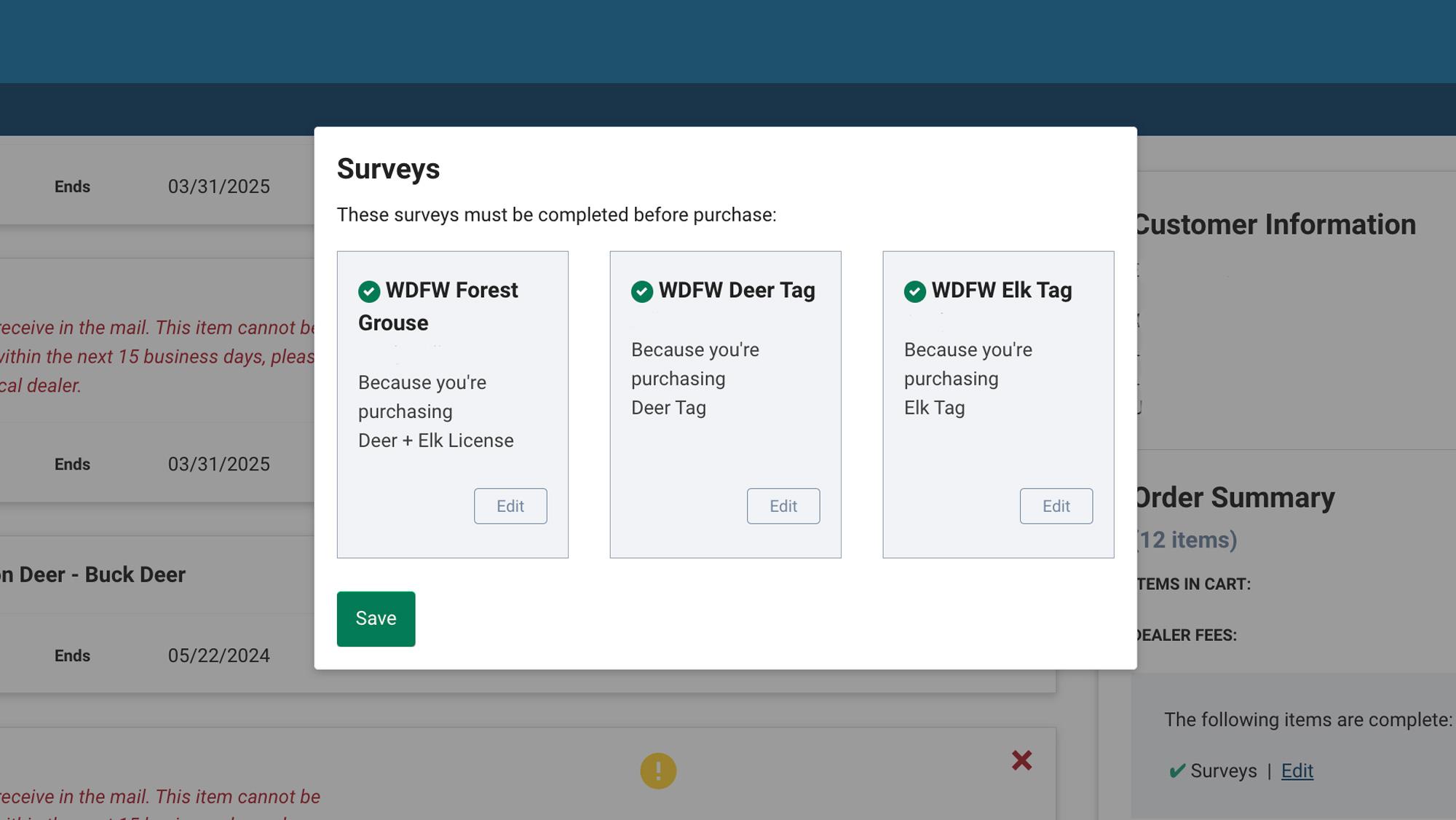The image size is (1456, 820).
Task: Click the green check beside Surveys in Order Summary
Action: pos(1177,770)
